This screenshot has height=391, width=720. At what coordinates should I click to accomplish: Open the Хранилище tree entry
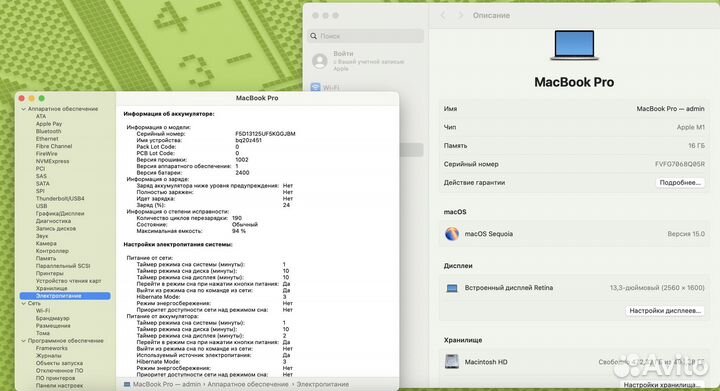[x=51, y=288]
